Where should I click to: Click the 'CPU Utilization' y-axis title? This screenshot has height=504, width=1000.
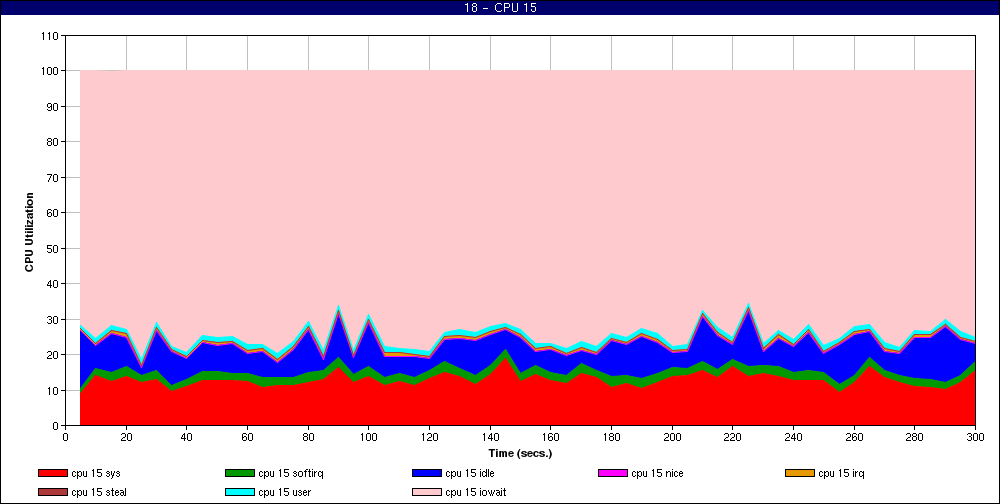29,232
